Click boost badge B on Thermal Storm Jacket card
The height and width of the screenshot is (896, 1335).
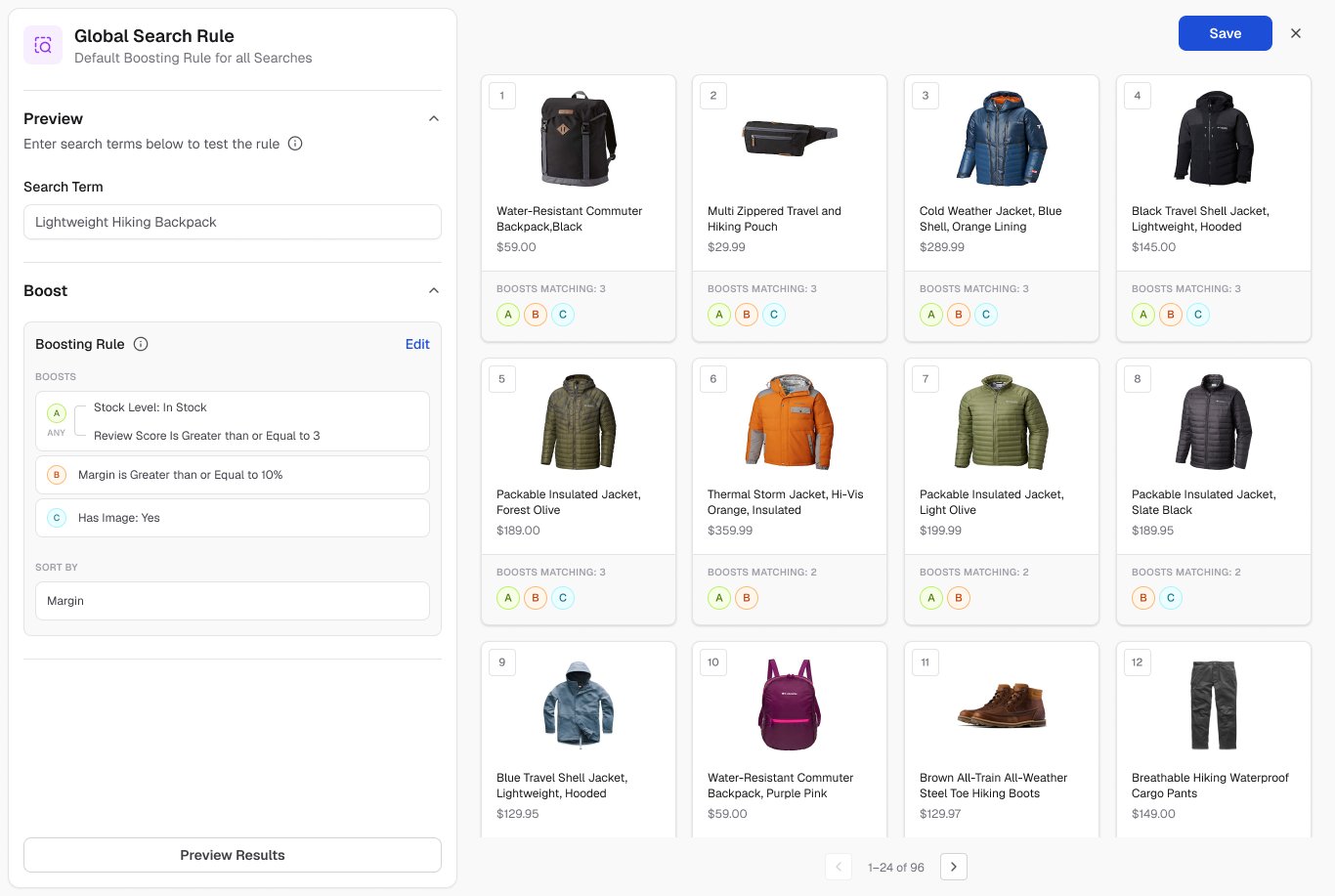[747, 598]
